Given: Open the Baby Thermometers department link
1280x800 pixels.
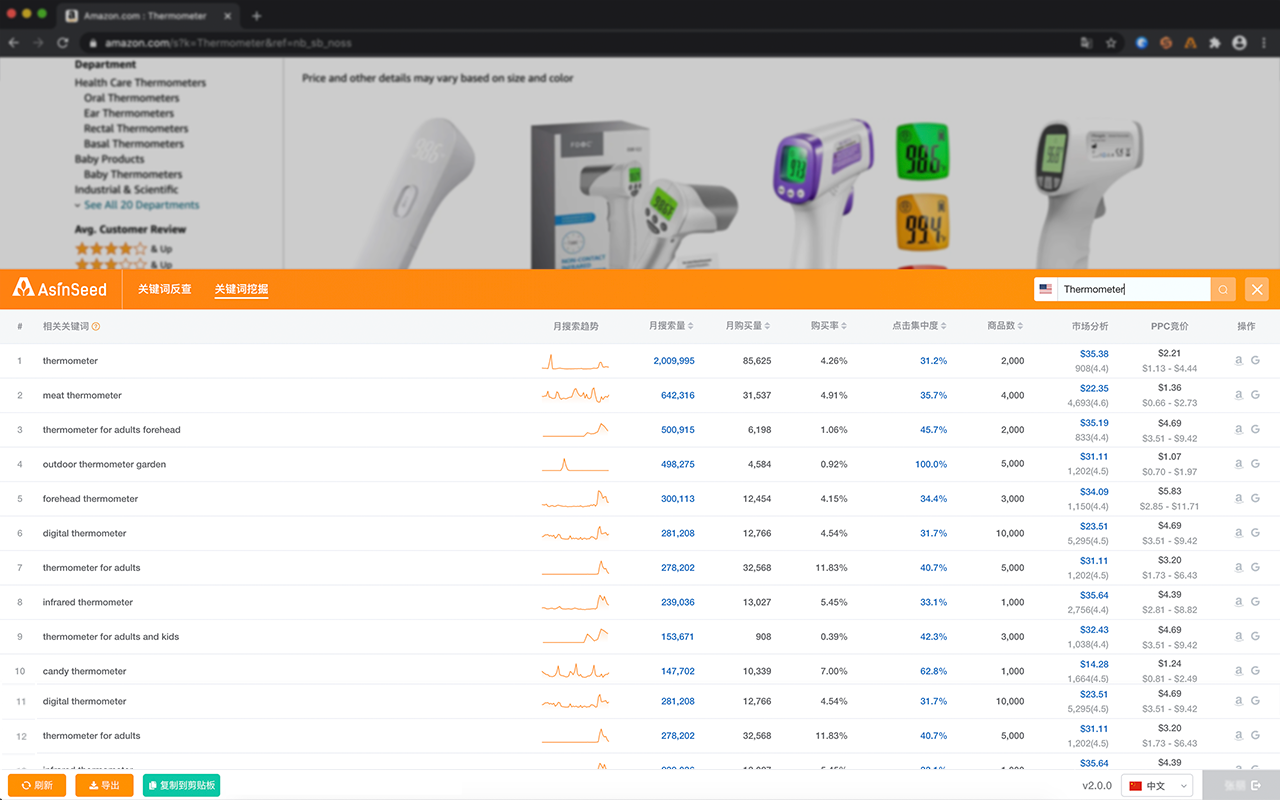Looking at the screenshot, I should coord(134,174).
